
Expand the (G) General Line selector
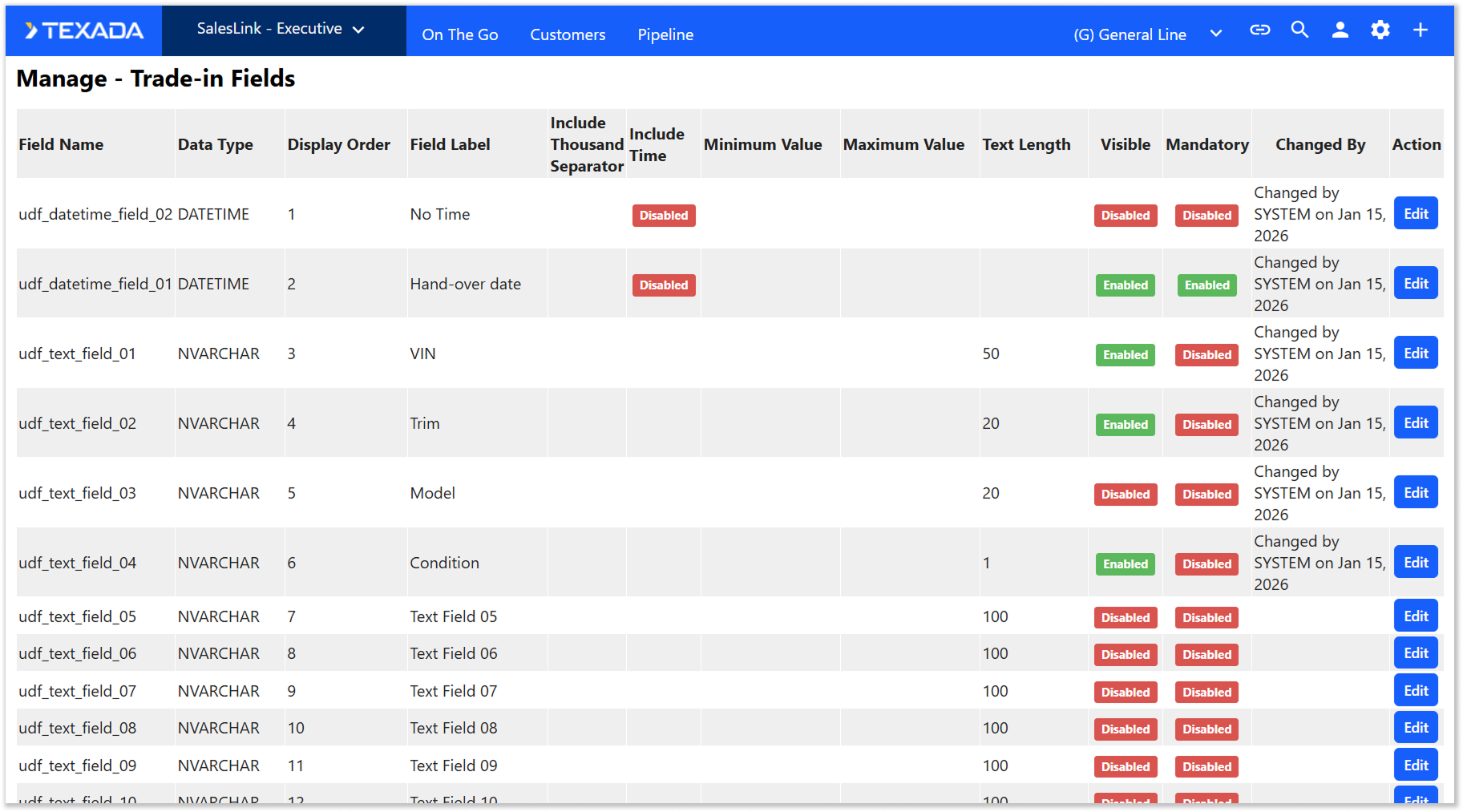click(1130, 34)
